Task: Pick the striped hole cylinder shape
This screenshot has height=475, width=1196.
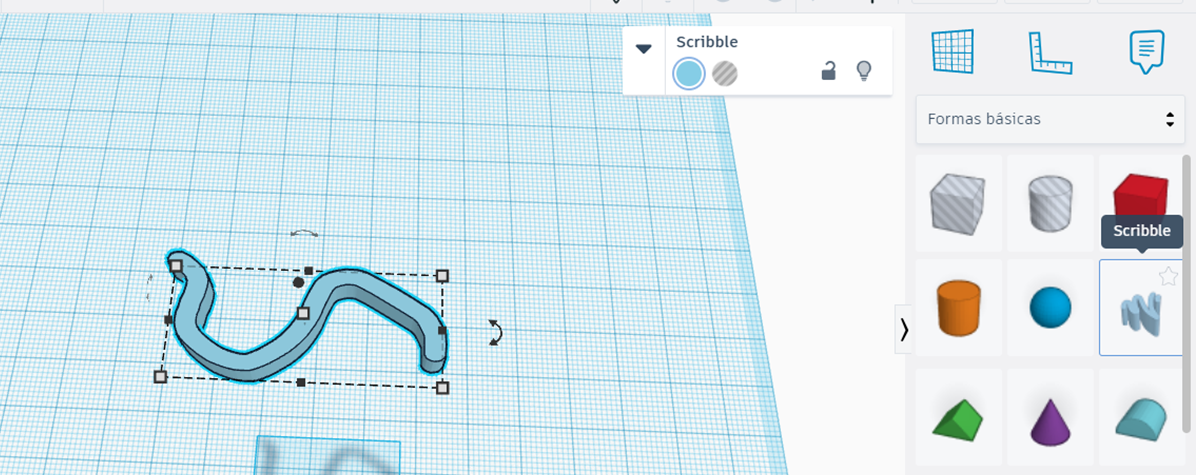Action: [x=1050, y=203]
